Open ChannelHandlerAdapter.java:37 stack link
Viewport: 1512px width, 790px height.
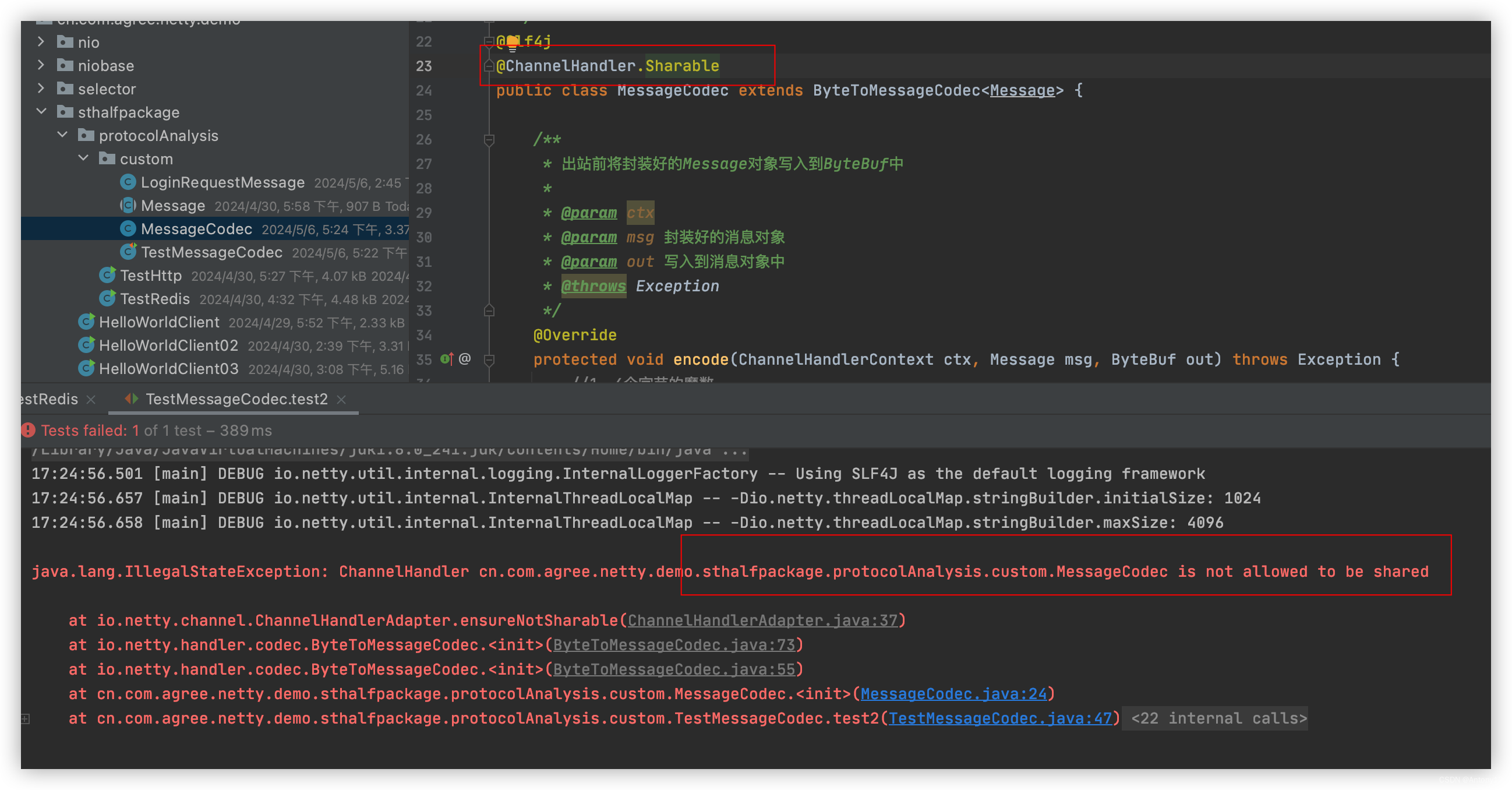click(762, 620)
